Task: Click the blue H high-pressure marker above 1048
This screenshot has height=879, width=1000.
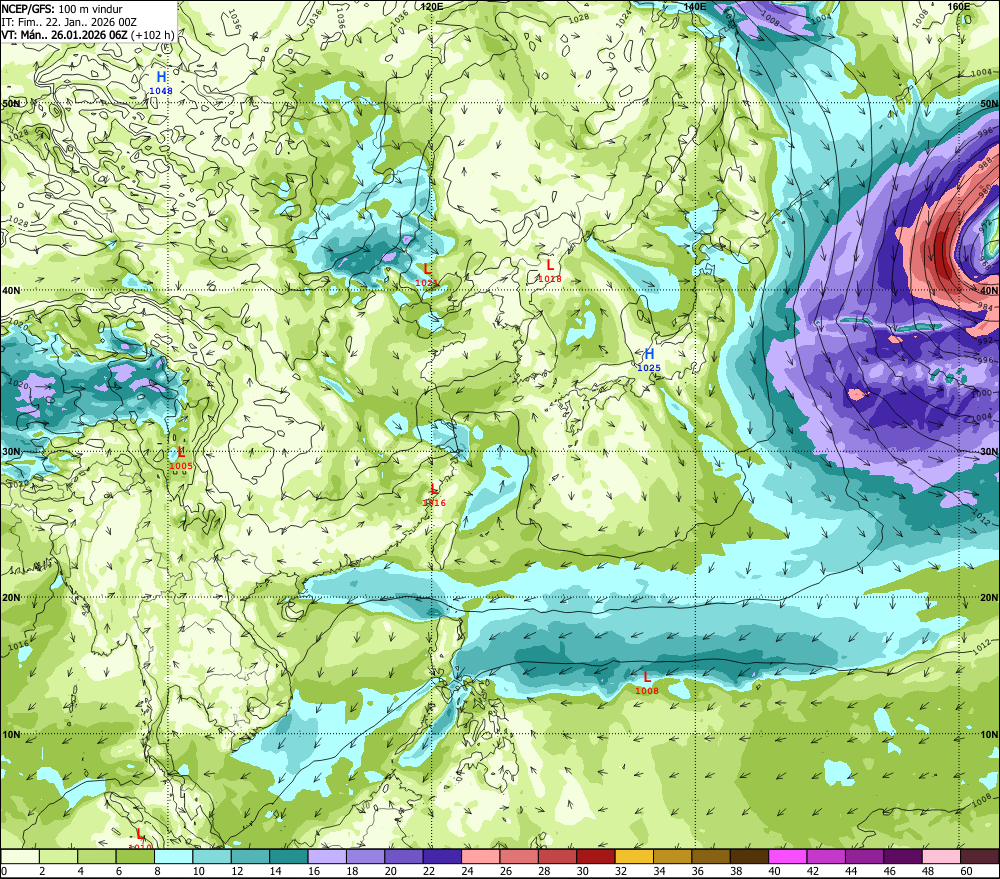Action: (x=161, y=78)
